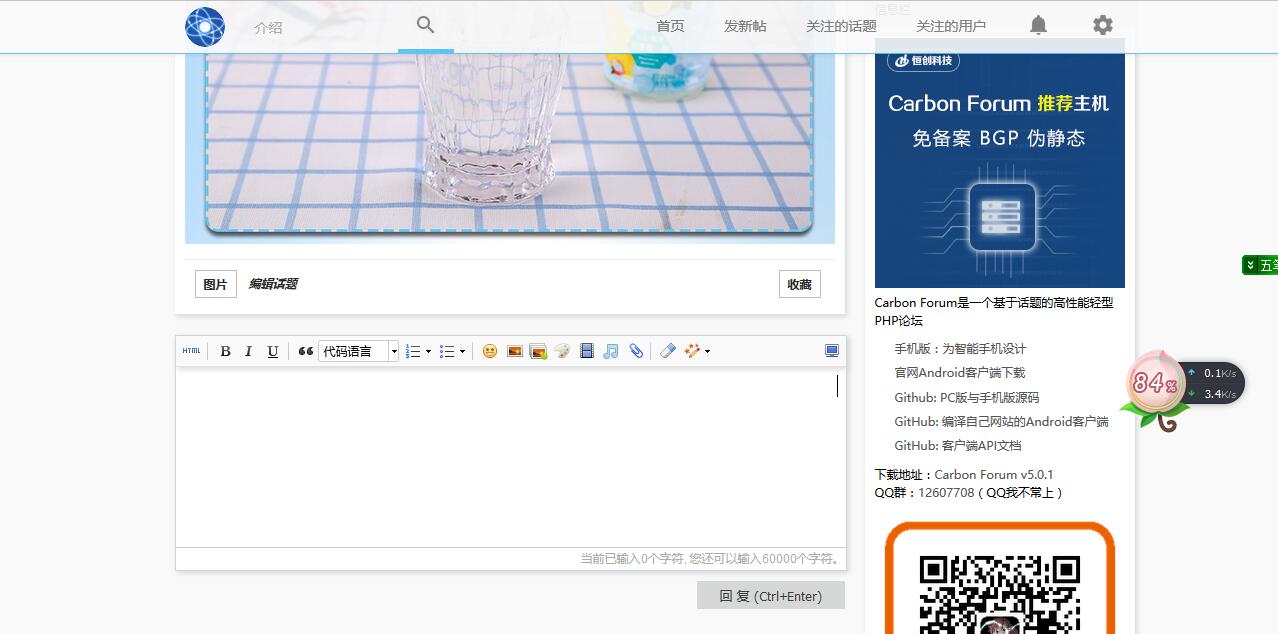Click the 编辑试题 link

273,284
